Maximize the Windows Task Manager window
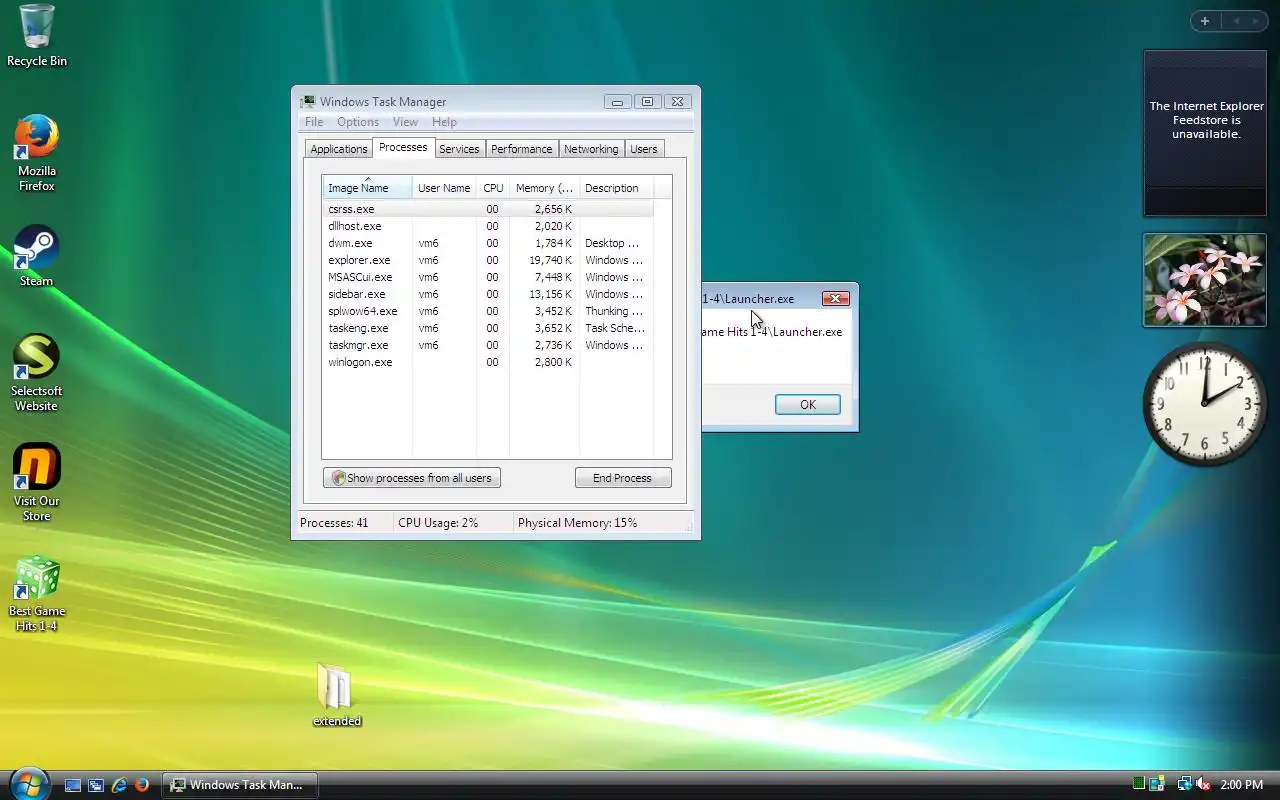The height and width of the screenshot is (800, 1280). (647, 101)
